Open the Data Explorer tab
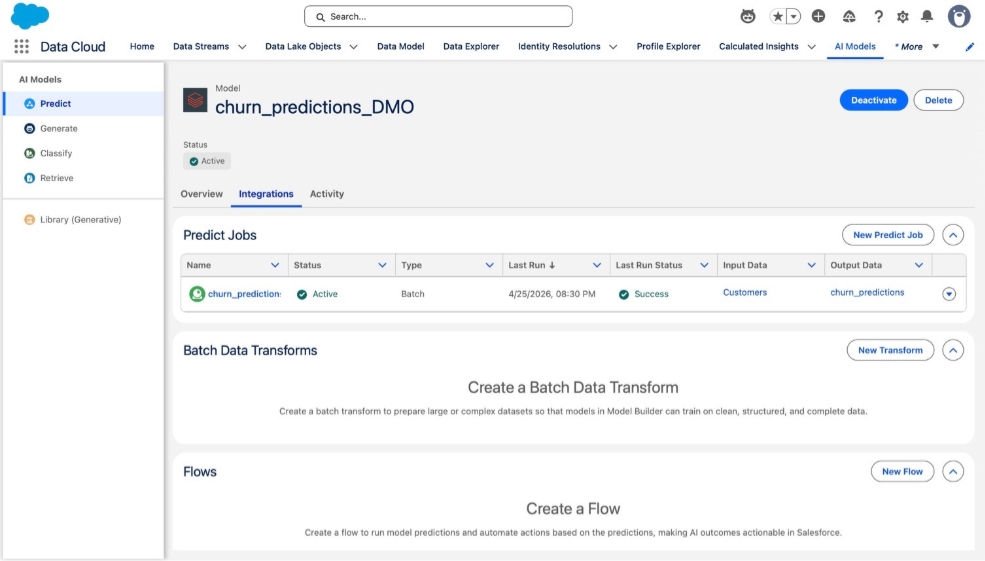The height and width of the screenshot is (561, 985). [x=471, y=46]
